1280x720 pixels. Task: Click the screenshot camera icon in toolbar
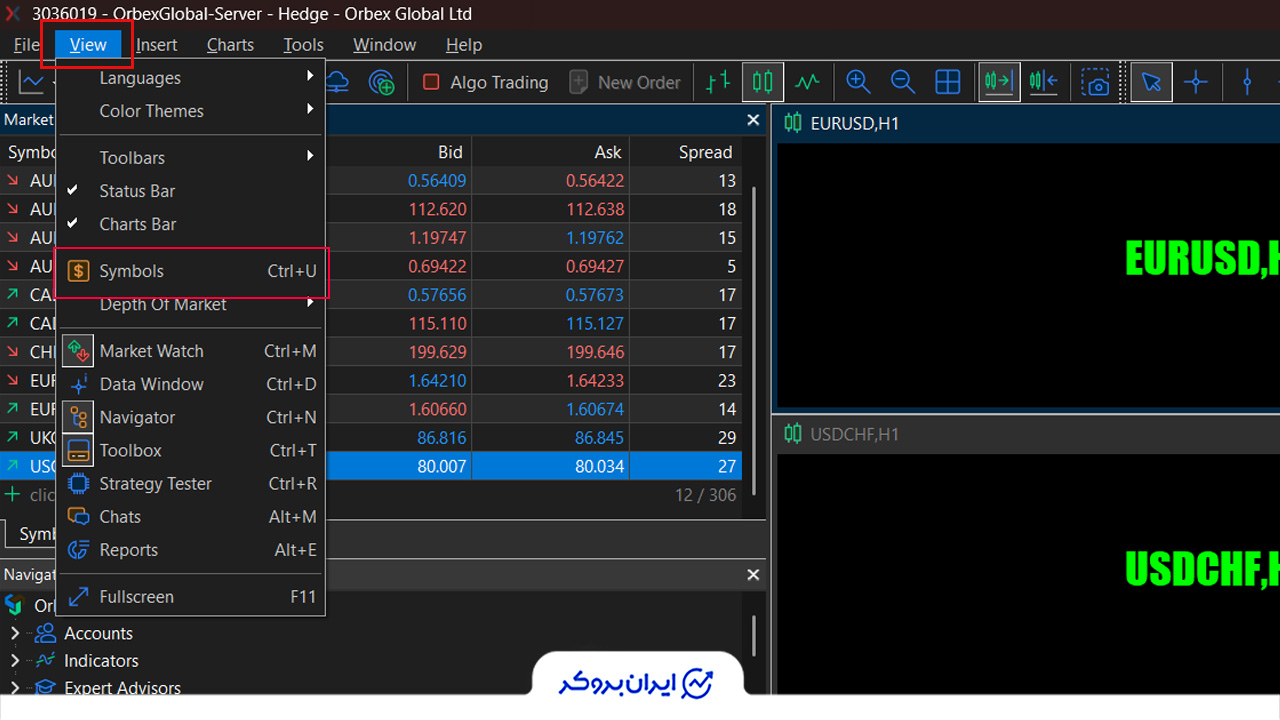(x=1096, y=82)
